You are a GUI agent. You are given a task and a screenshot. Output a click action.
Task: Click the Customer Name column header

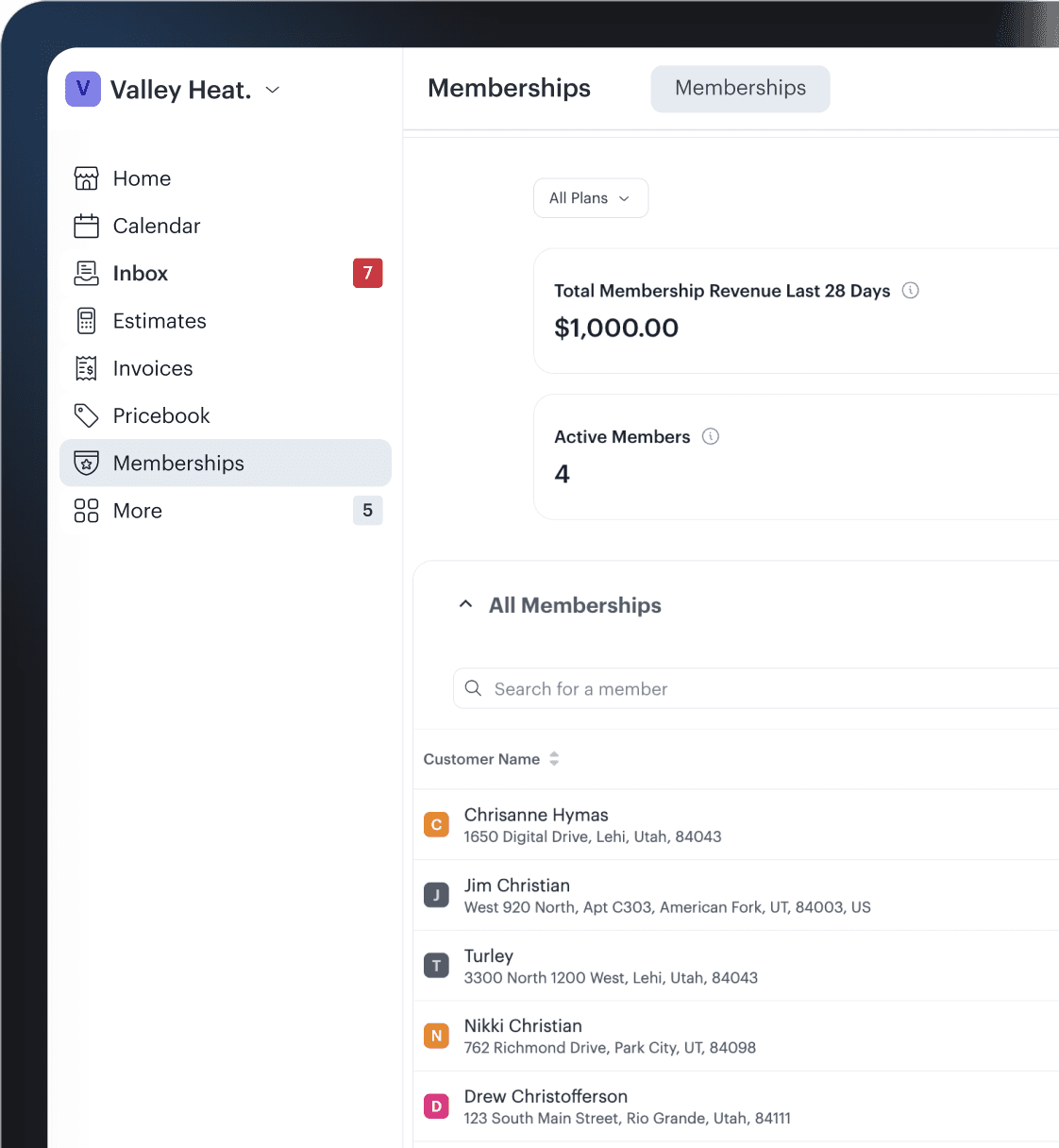point(481,759)
